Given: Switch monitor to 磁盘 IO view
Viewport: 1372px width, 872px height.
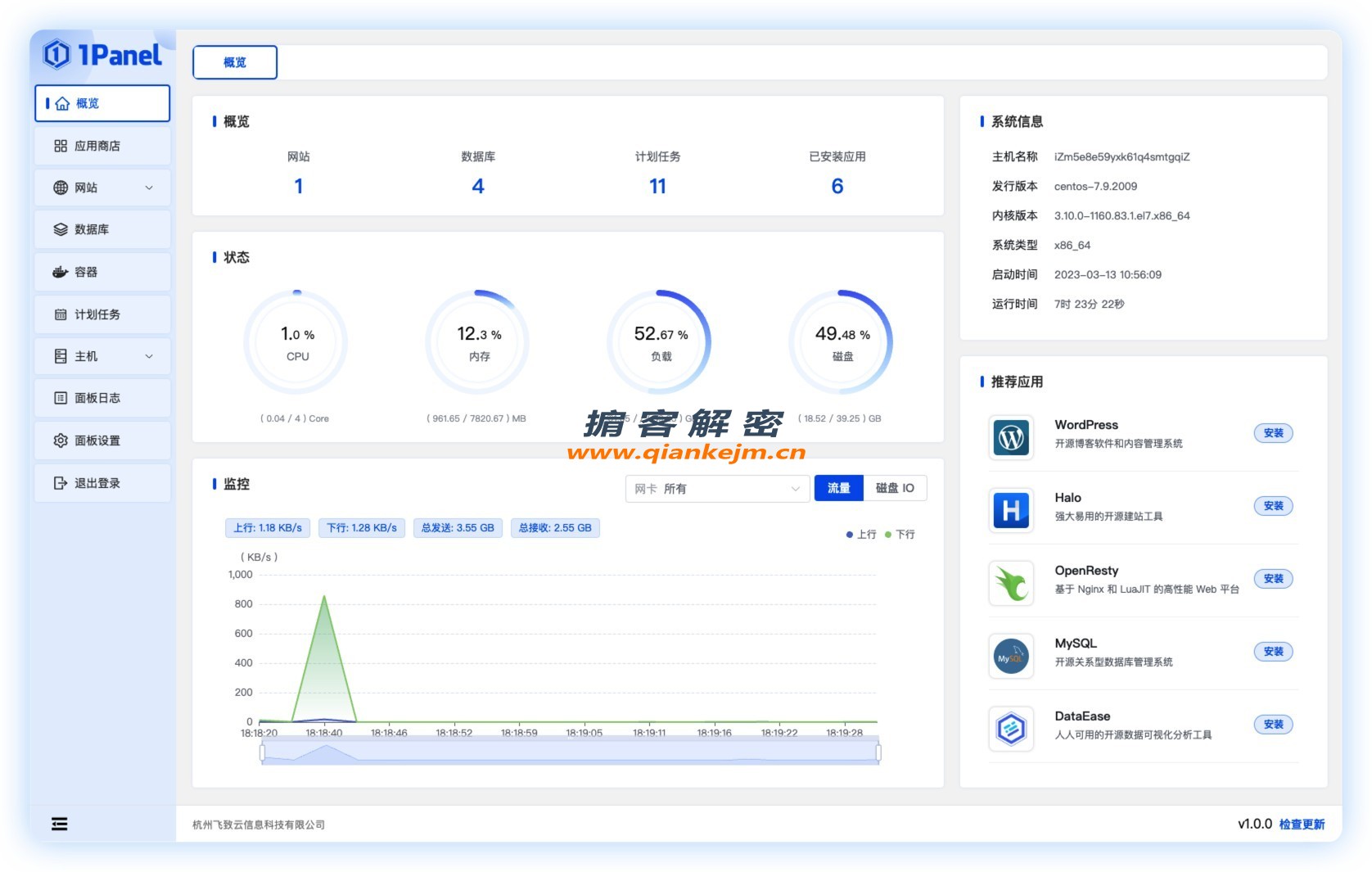Looking at the screenshot, I should point(895,488).
